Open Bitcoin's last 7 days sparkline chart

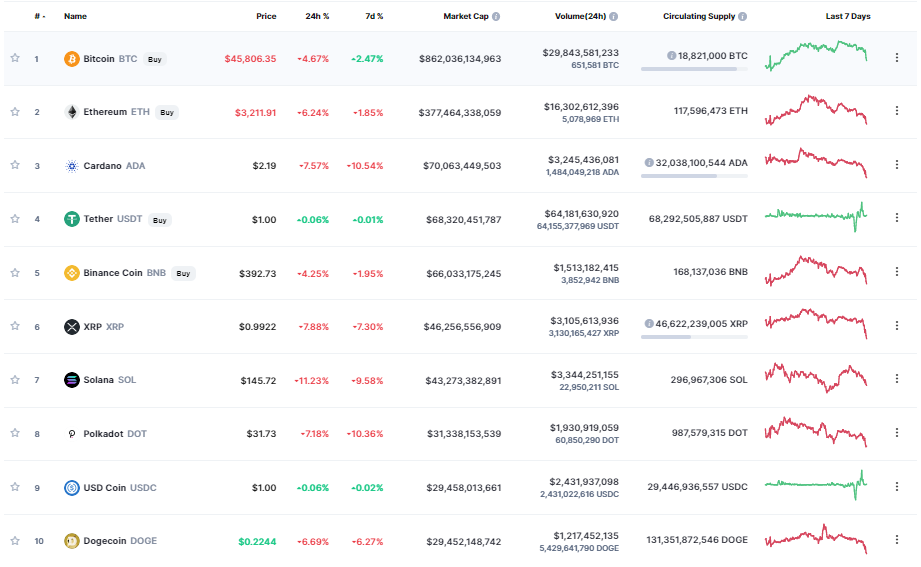tap(816, 56)
